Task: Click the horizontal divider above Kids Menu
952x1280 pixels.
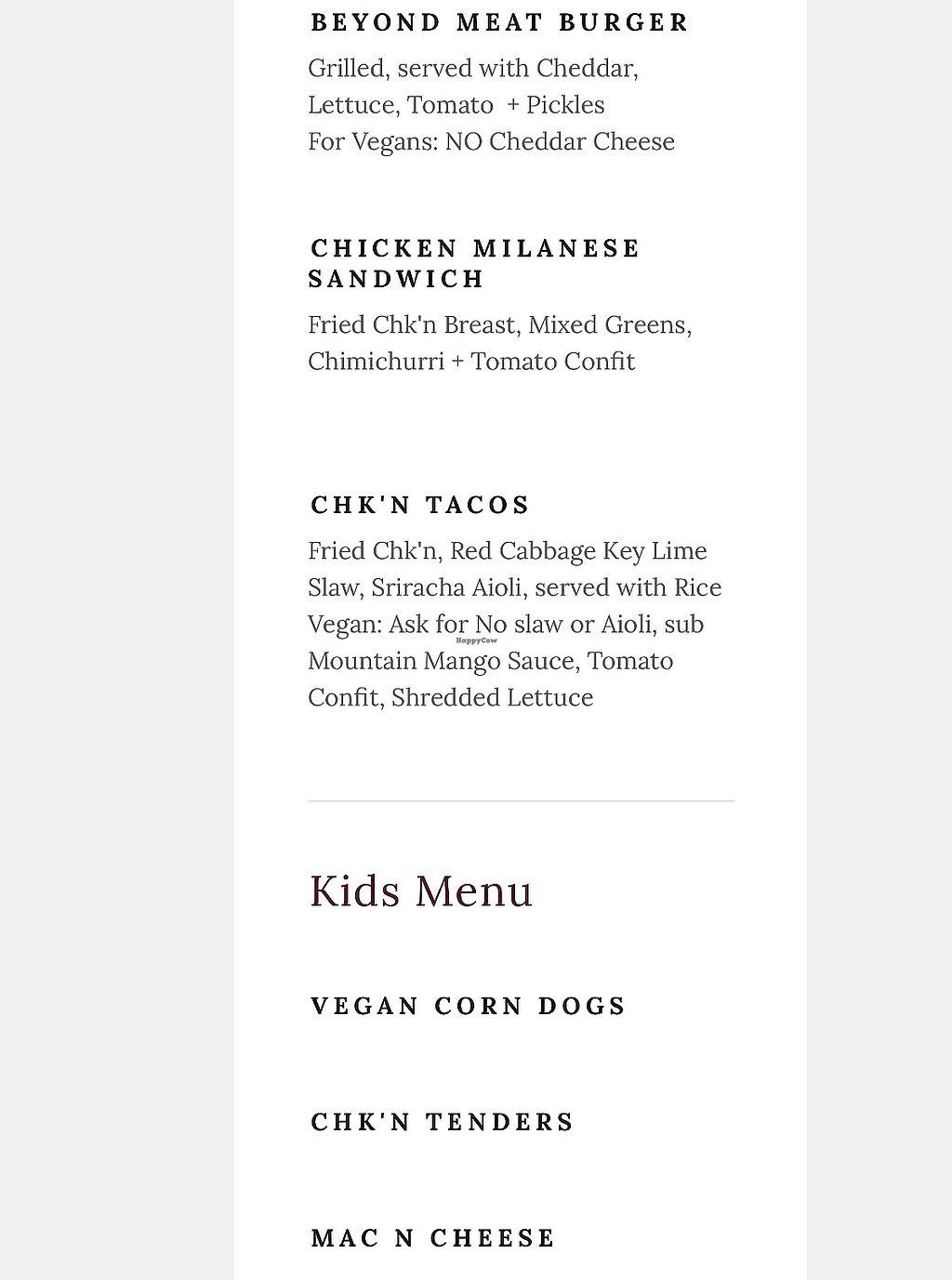Action: (x=521, y=800)
